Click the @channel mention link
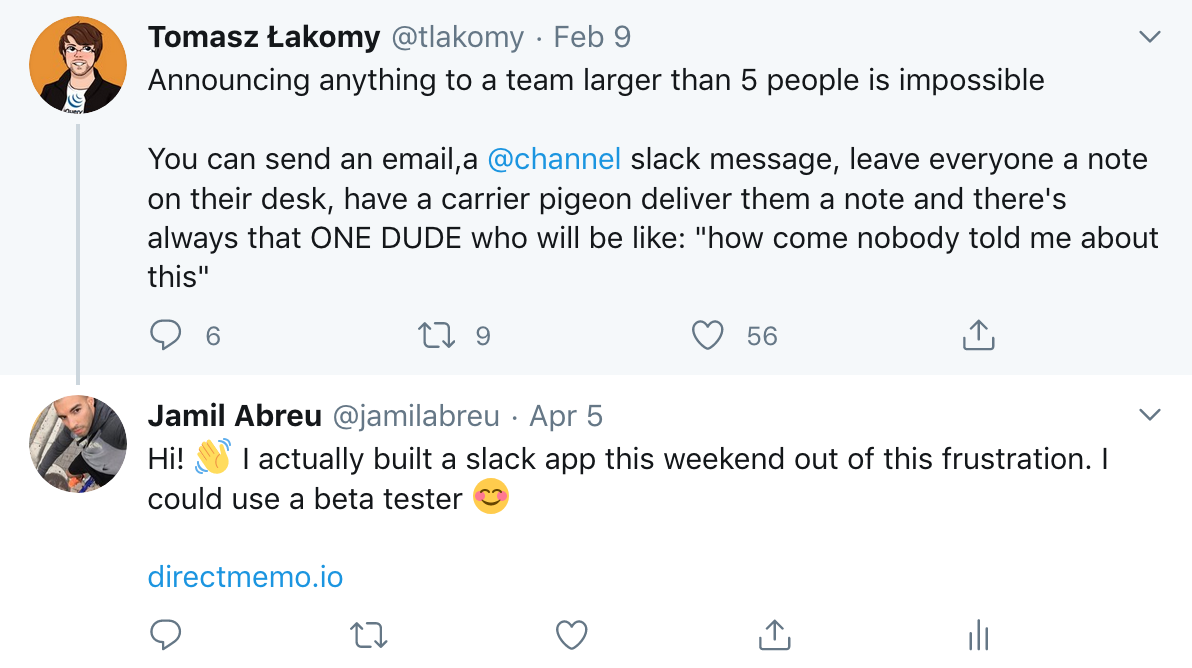Image resolution: width=1192 pixels, height=668 pixels. (554, 160)
